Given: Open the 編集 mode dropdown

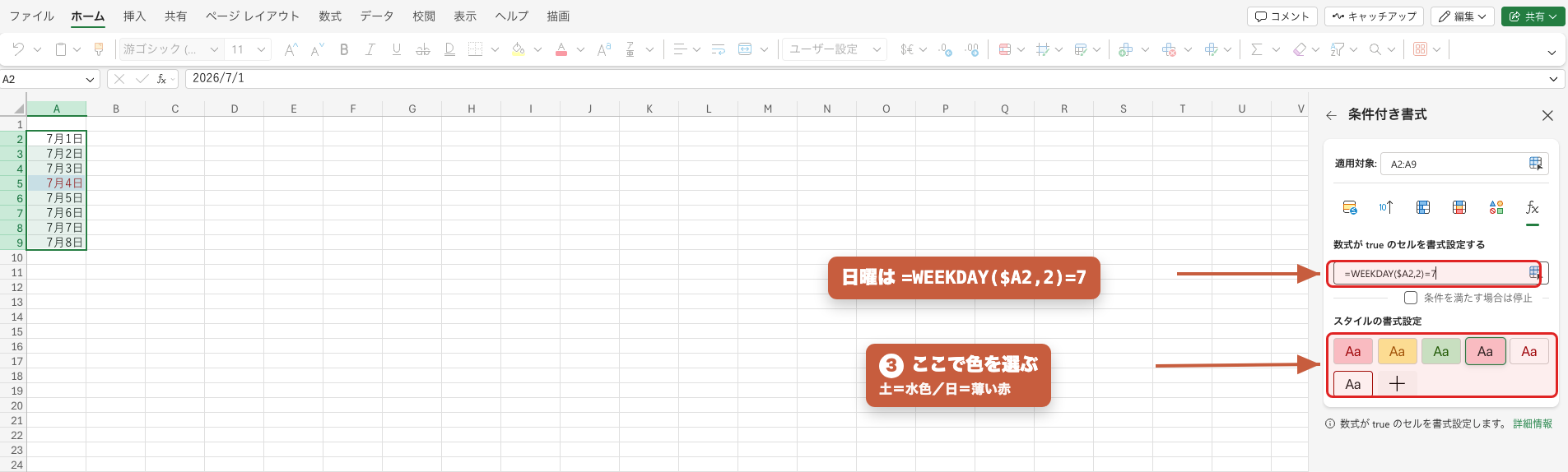Looking at the screenshot, I should pos(1462,16).
